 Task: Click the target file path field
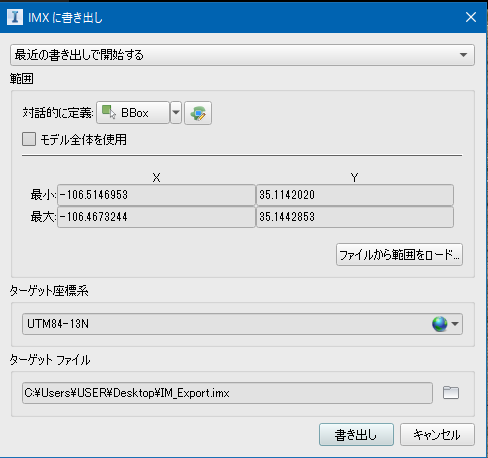point(227,393)
